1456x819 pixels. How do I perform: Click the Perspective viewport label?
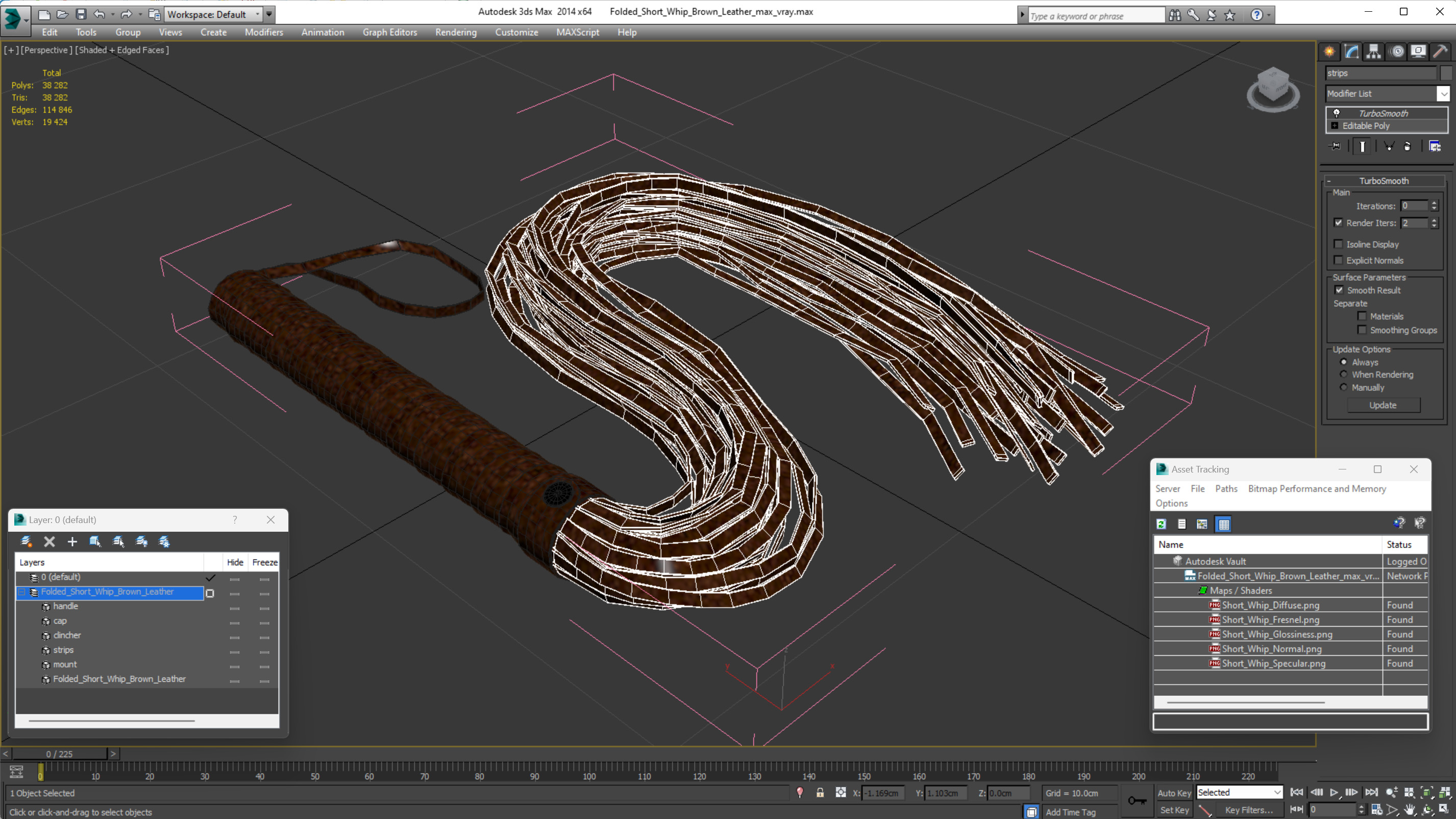point(46,49)
